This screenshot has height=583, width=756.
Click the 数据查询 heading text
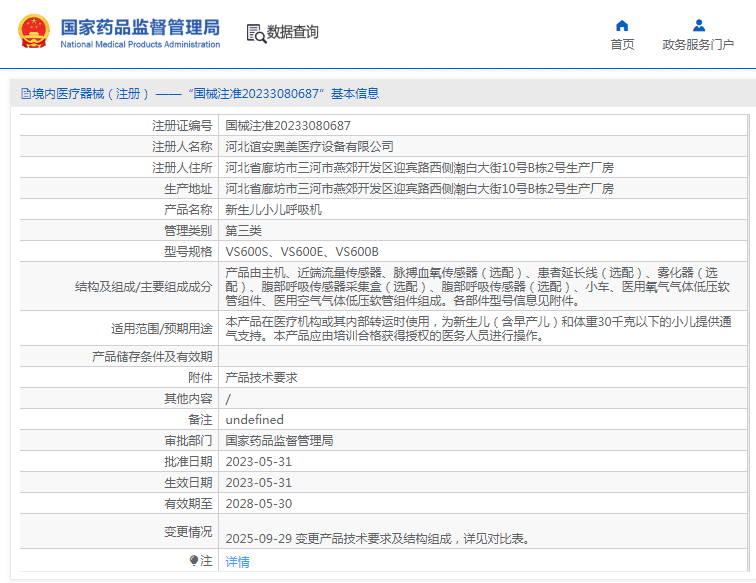(293, 33)
